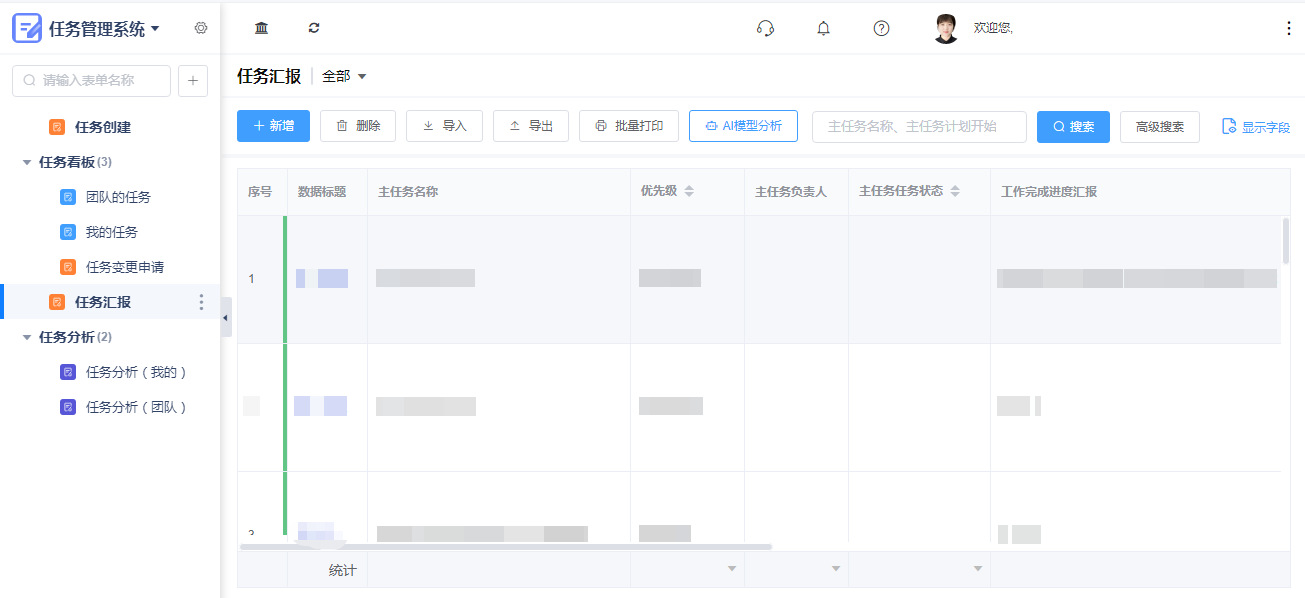Click the AI模型分析 button
The width and height of the screenshot is (1305, 598).
(743, 126)
